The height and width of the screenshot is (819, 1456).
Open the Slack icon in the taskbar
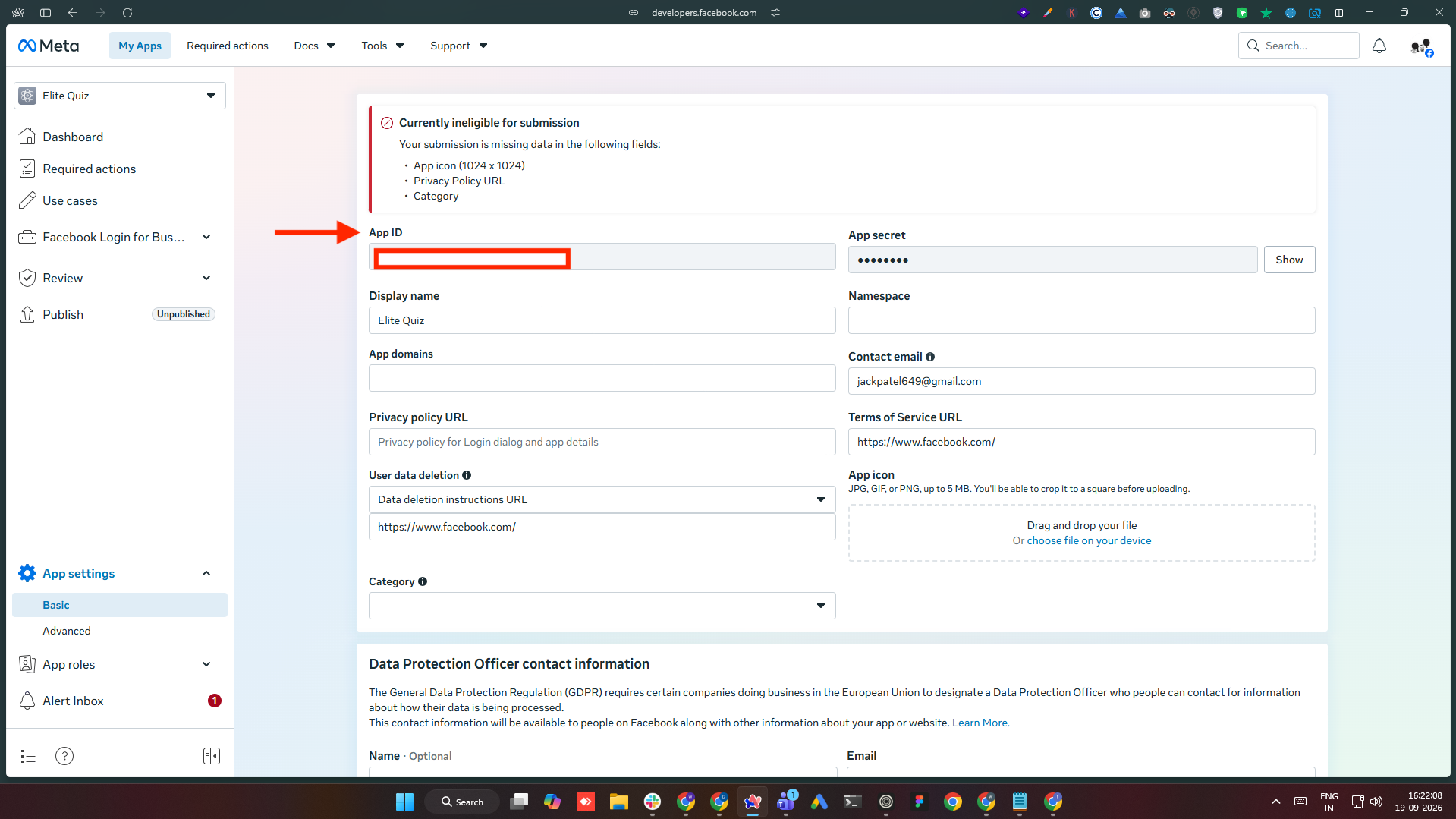coord(653,802)
